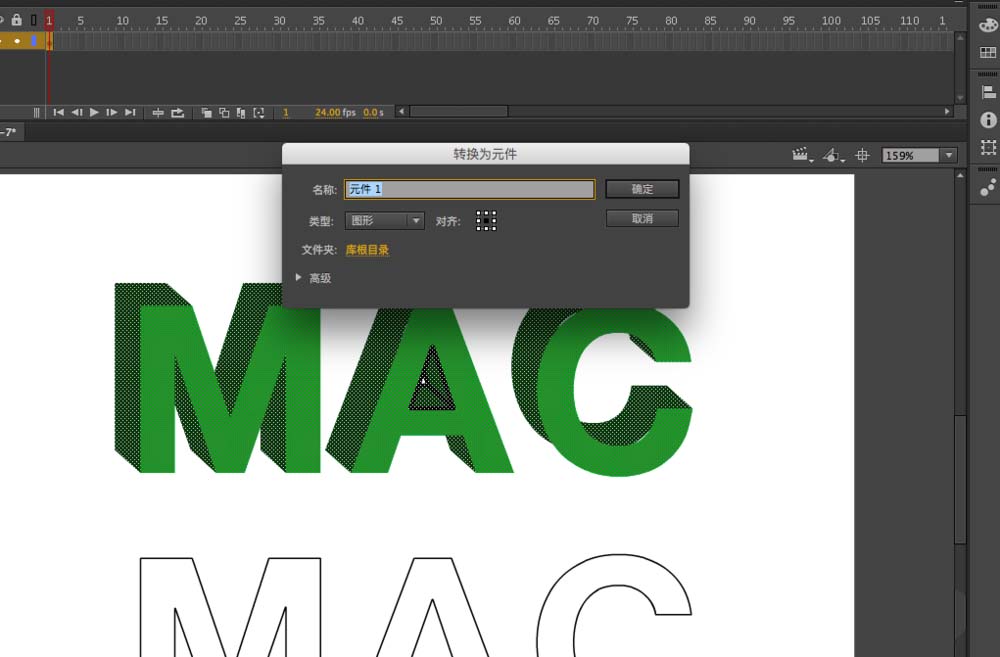Open the Edit Symbols shapes menu

(x=832, y=155)
